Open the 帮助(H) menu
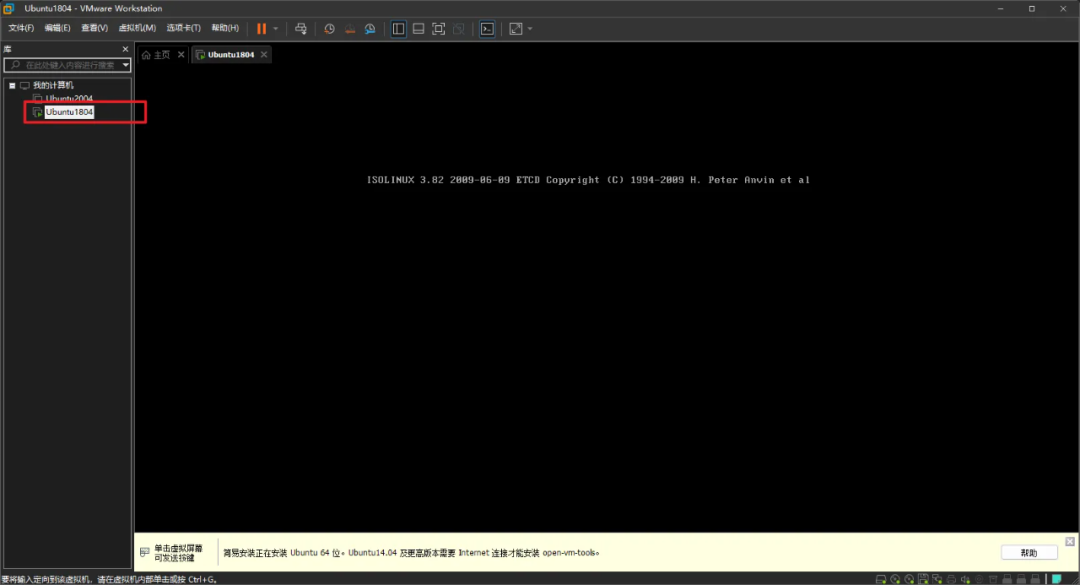 (x=225, y=28)
